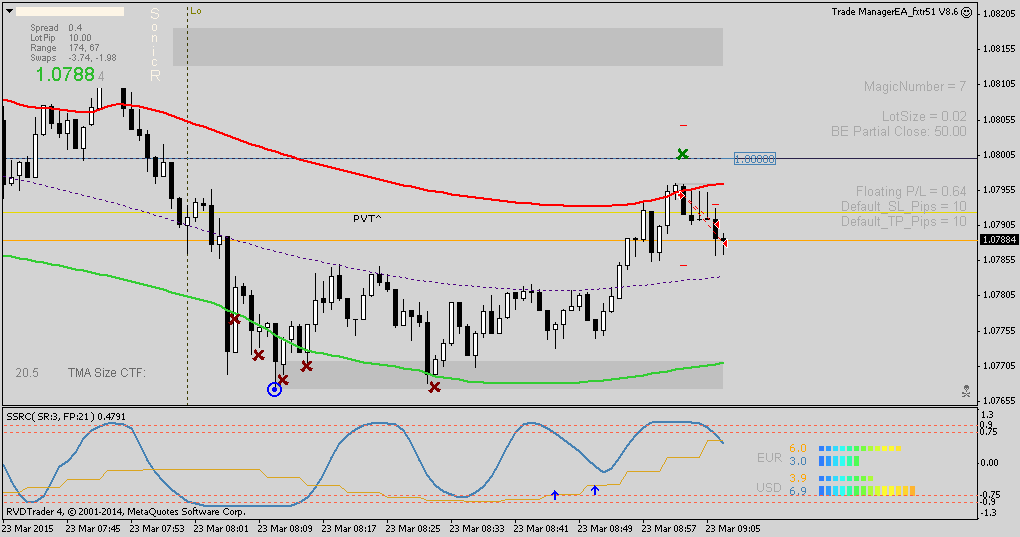The height and width of the screenshot is (537, 1020).
Task: Click the 1.08000 price label box
Action: (x=755, y=159)
